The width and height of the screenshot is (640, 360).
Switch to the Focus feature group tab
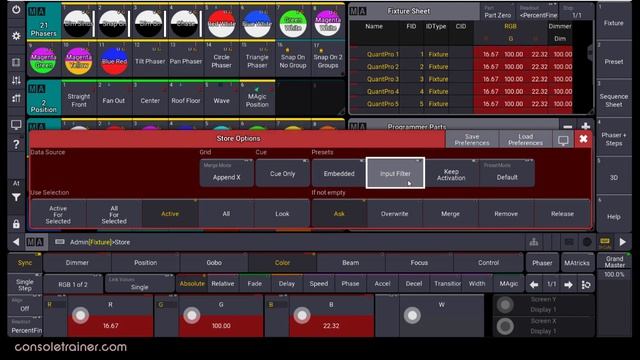419,262
